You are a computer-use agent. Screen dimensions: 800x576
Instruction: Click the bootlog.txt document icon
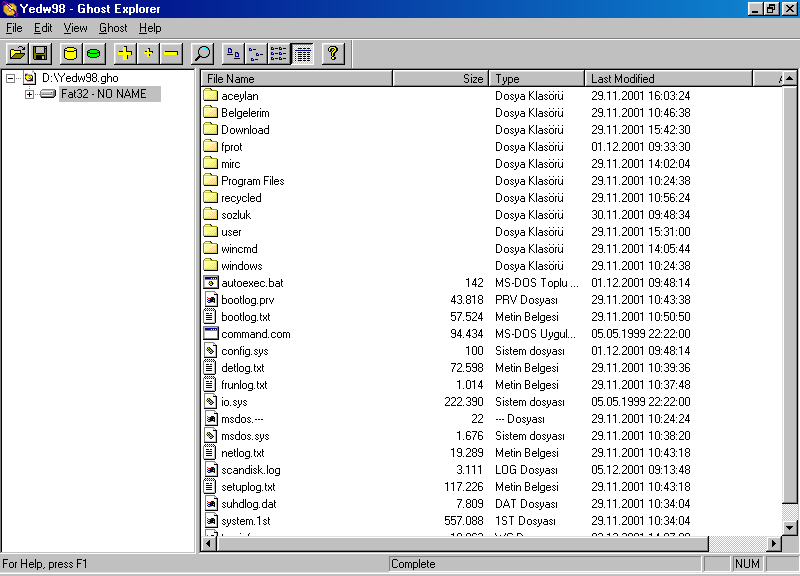tap(210, 316)
